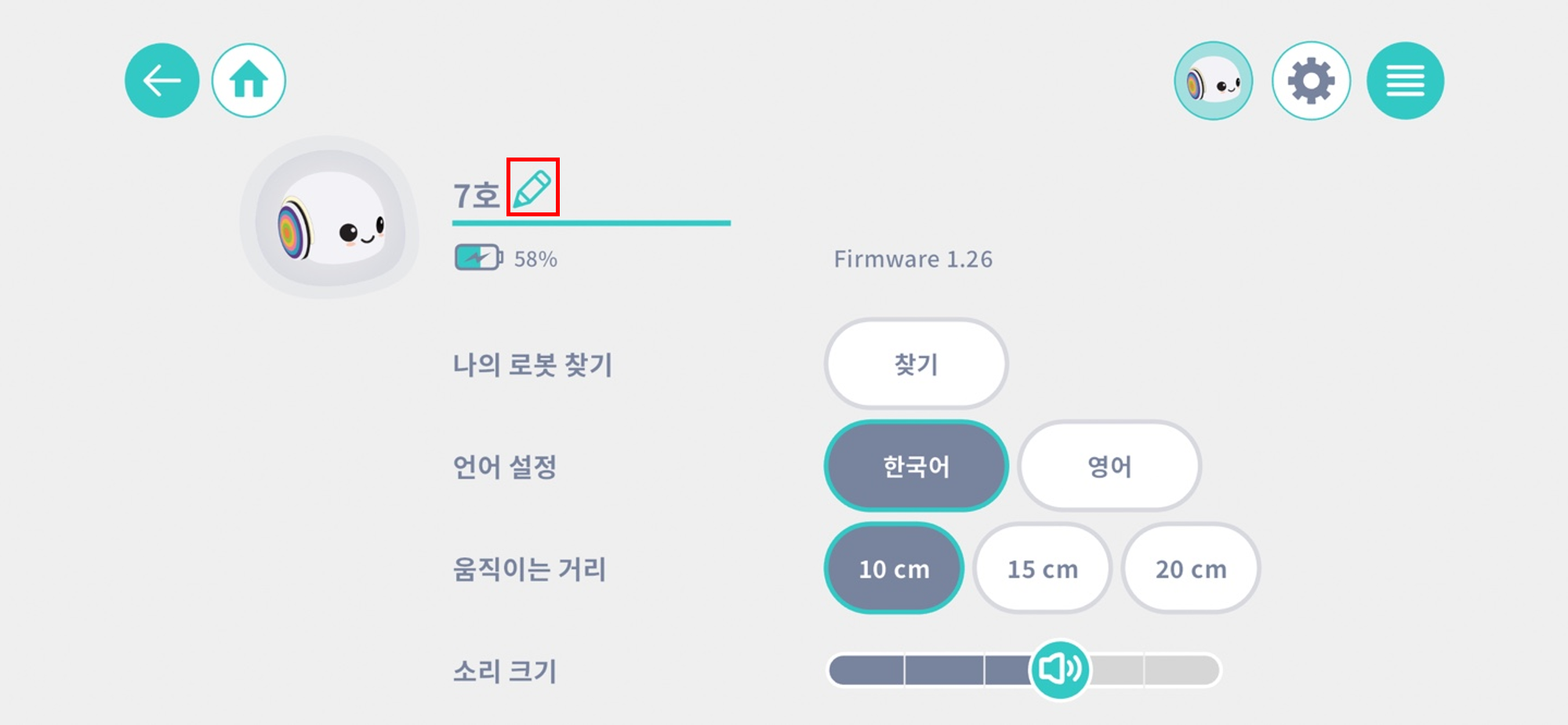Click the speaker volume knob icon
Screen dimensions: 1568x725
(1060, 669)
